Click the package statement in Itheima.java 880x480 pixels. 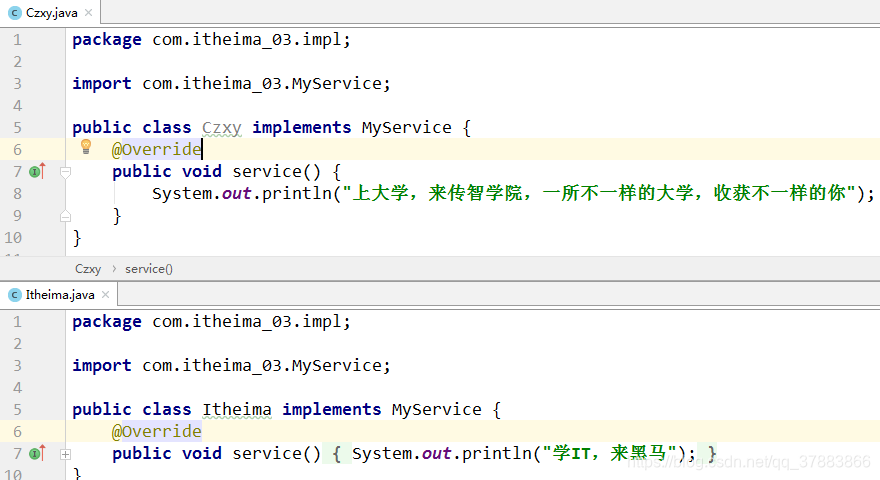click(x=212, y=322)
